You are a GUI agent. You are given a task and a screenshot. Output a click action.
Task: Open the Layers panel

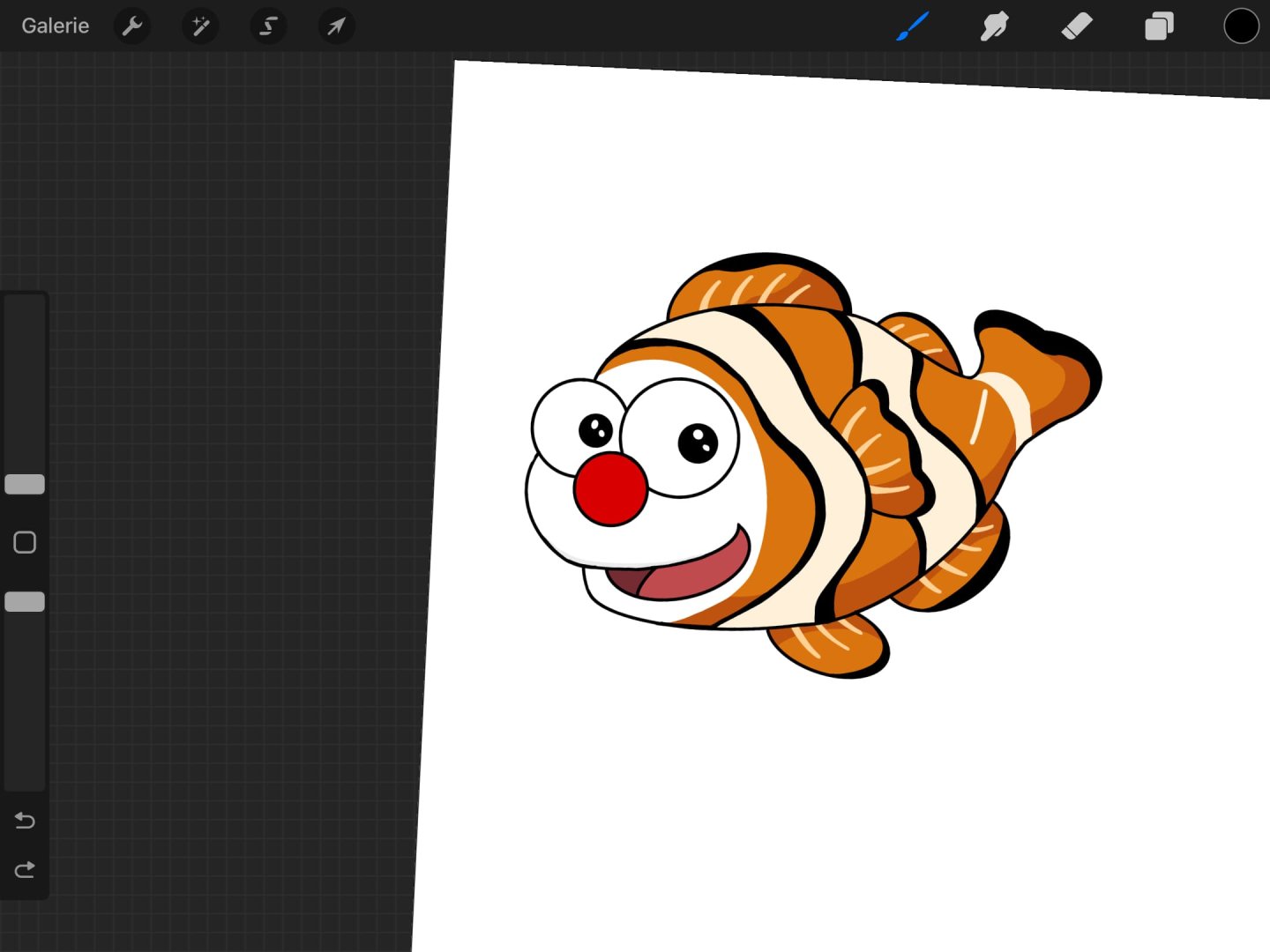pos(1159,26)
